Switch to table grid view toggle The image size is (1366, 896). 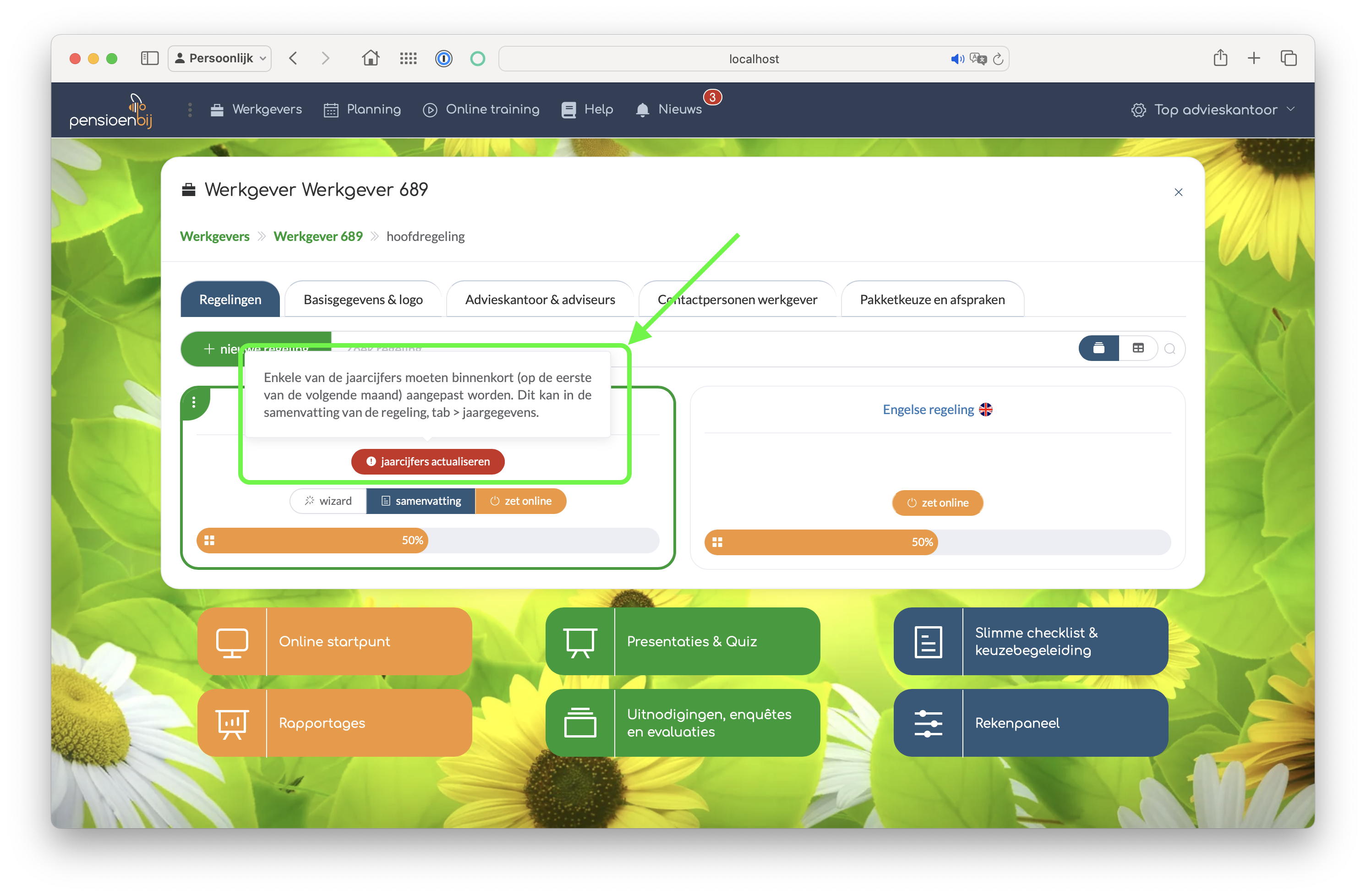[1137, 349]
